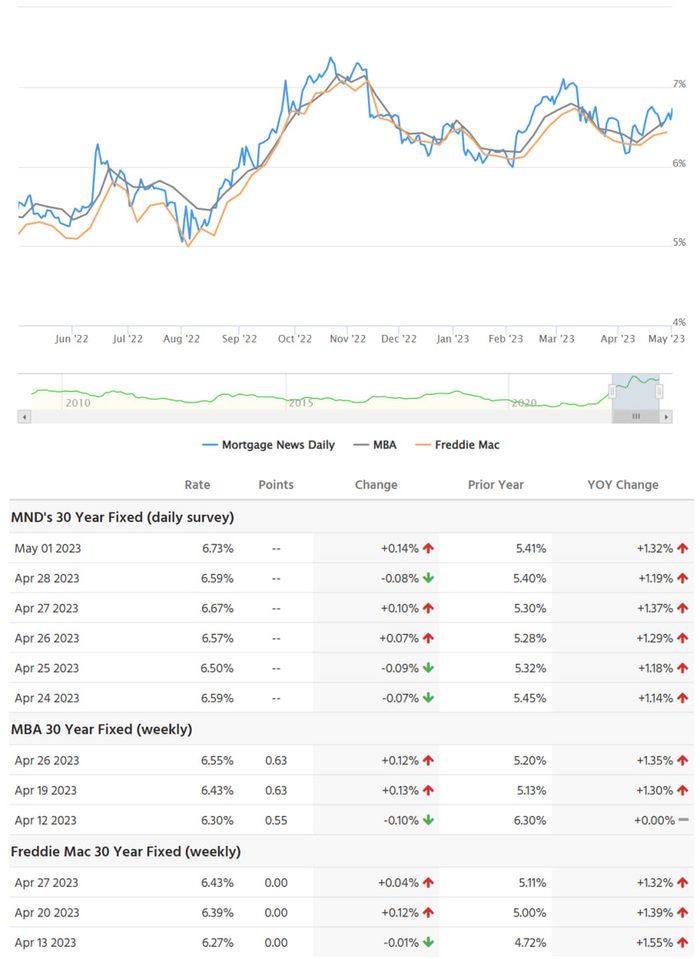
Task: Click Freddie Mac 30 Year Fixed section heading
Action: point(125,852)
